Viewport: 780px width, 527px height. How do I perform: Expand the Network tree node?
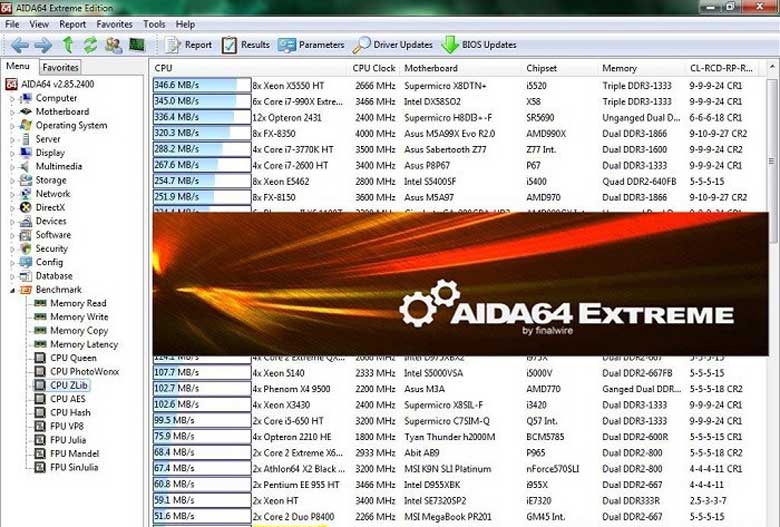click(x=12, y=194)
